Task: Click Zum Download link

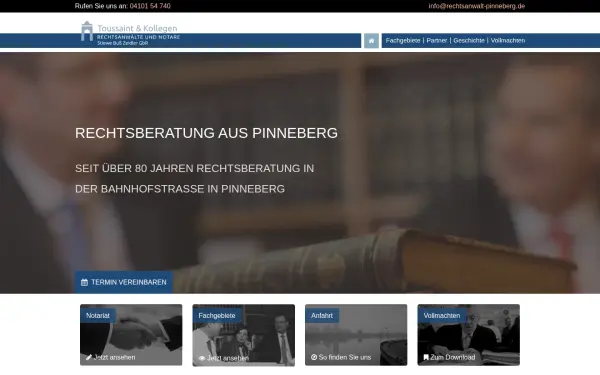Action: [453, 357]
